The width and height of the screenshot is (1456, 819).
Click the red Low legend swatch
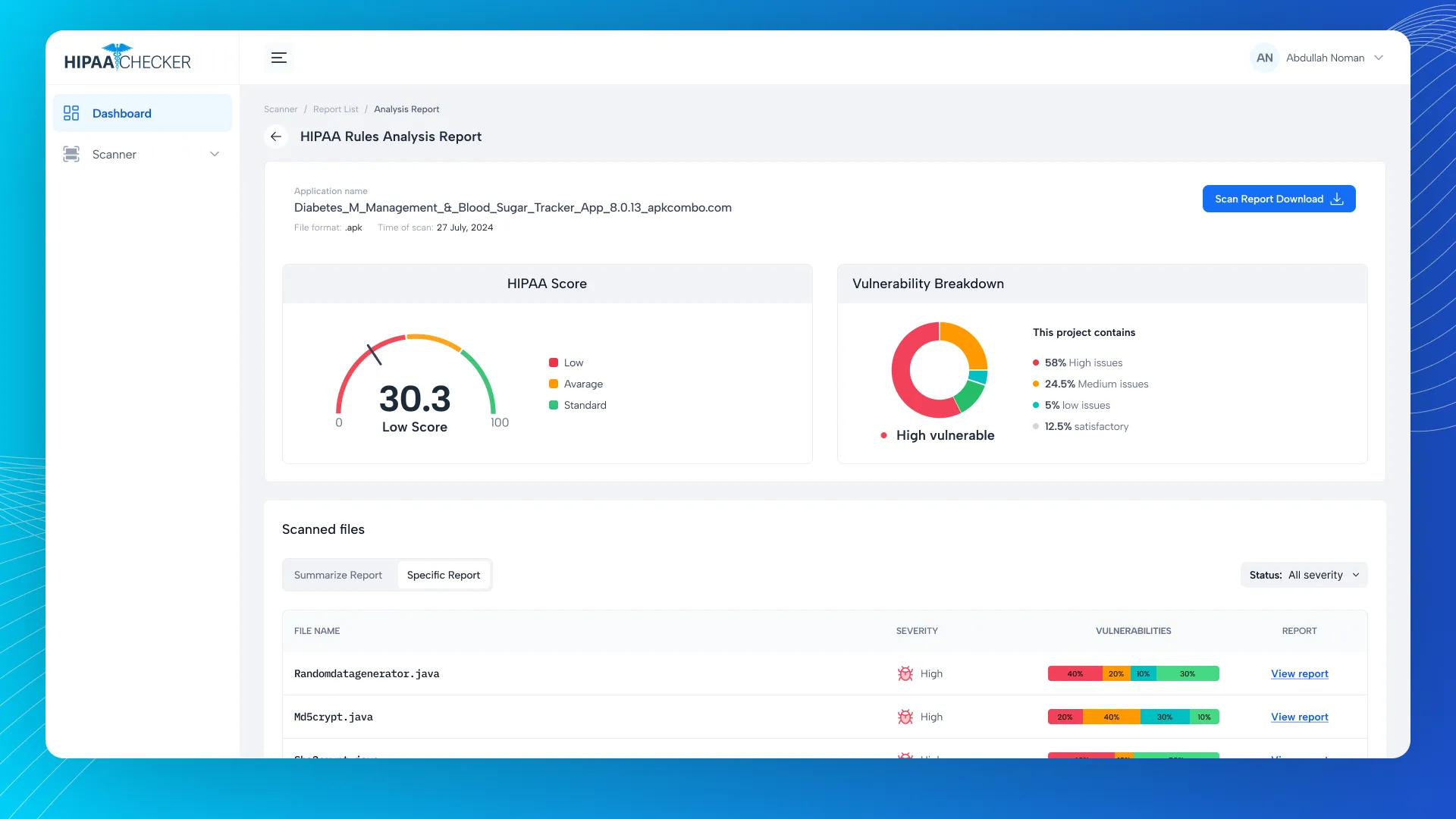(554, 362)
